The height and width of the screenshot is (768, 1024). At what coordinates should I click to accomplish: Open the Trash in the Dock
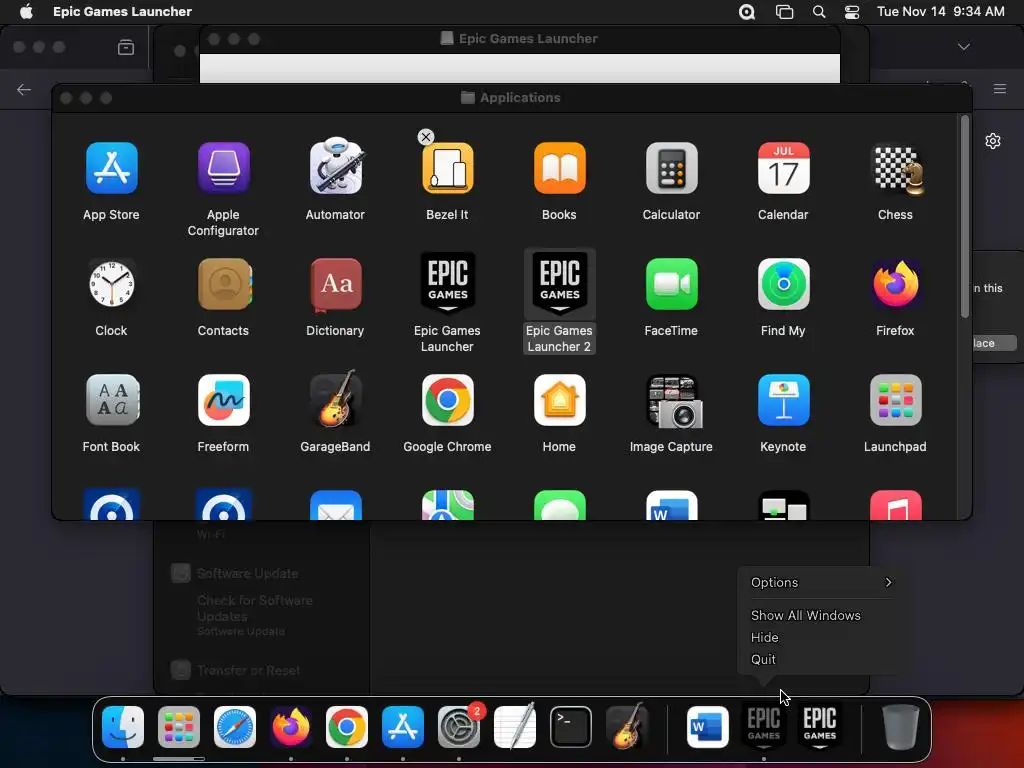[901, 727]
